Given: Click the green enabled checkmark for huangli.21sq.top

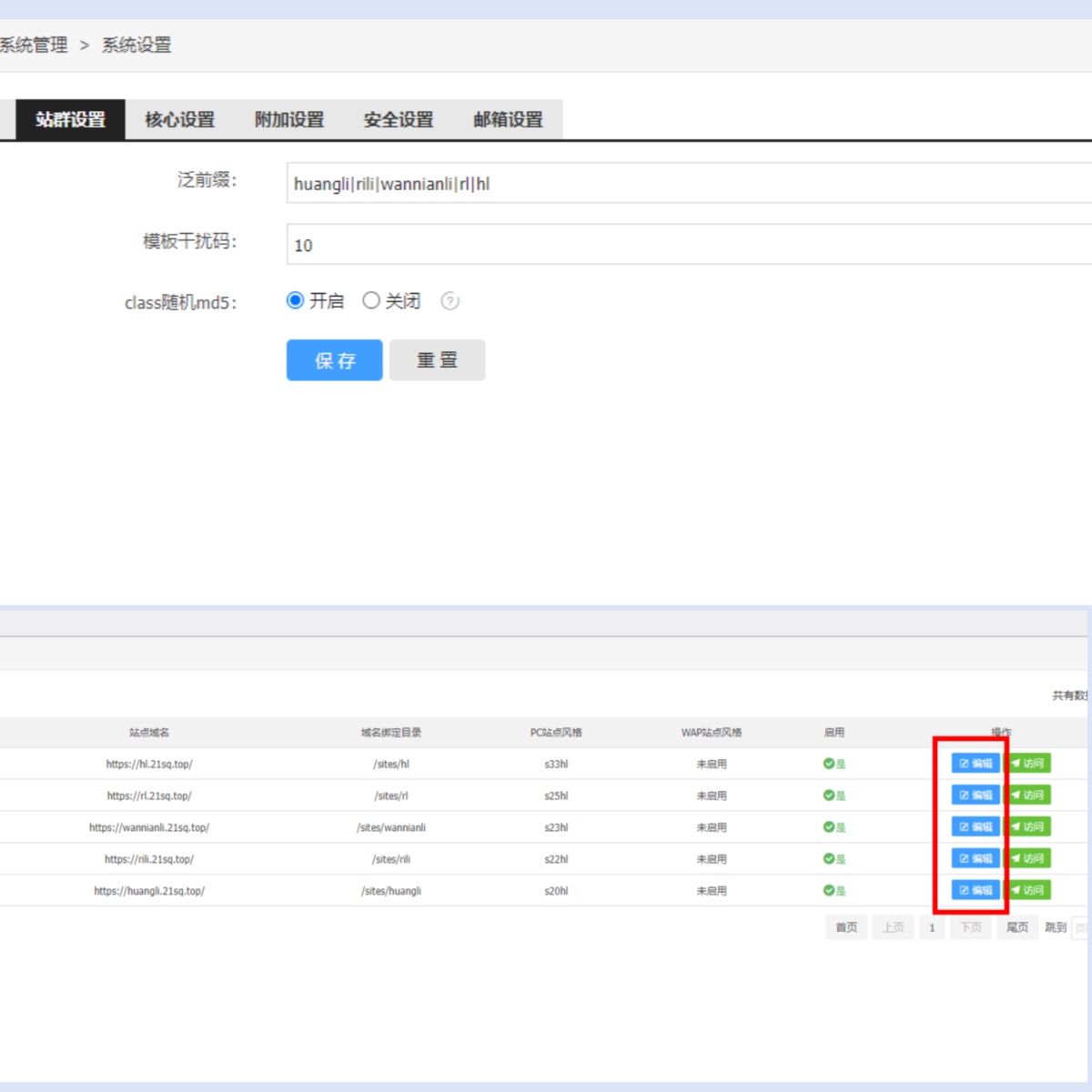Looking at the screenshot, I should 829,890.
